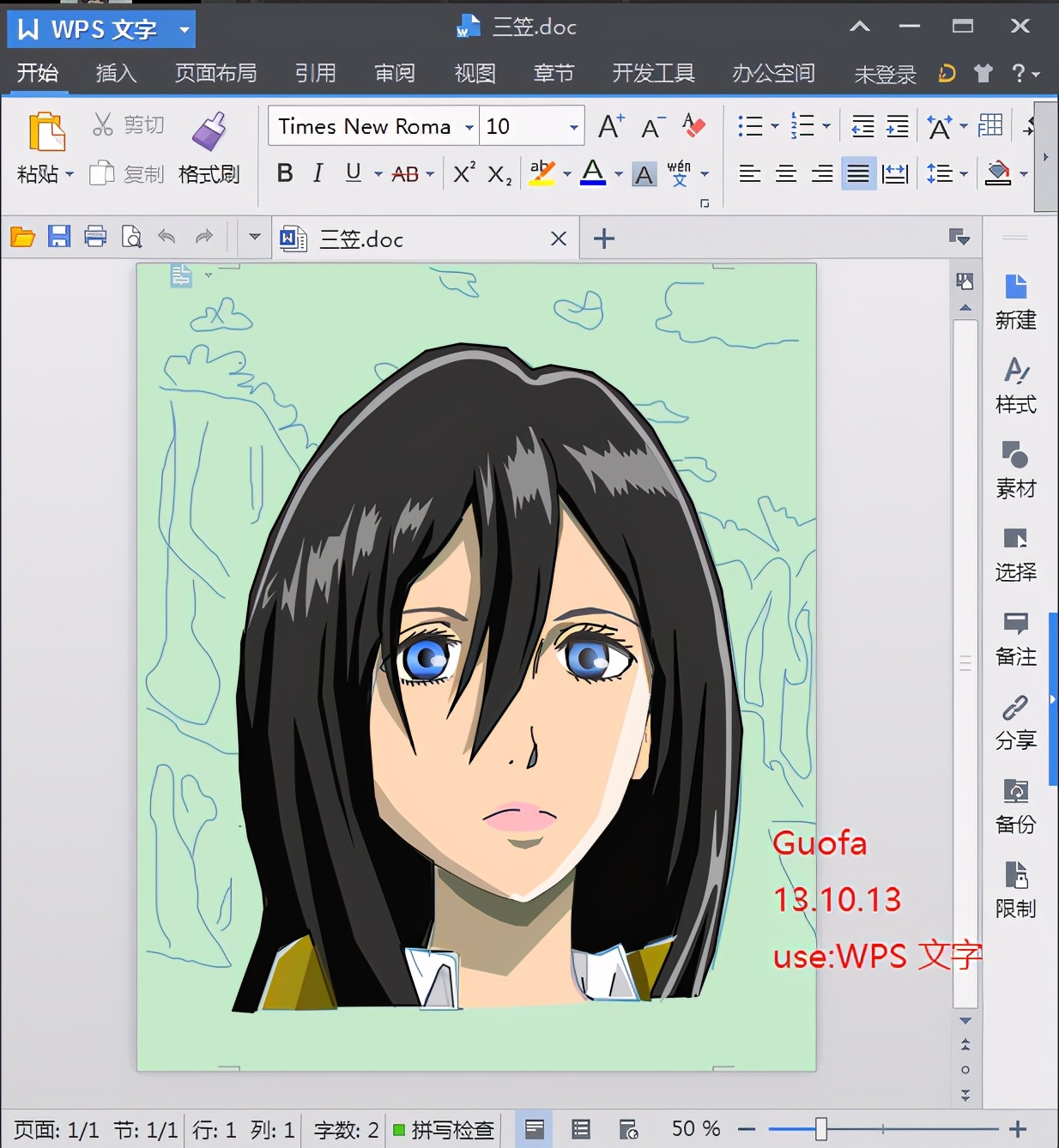This screenshot has width=1059, height=1148.
Task: Click the character shading A icon
Action: tap(644, 174)
